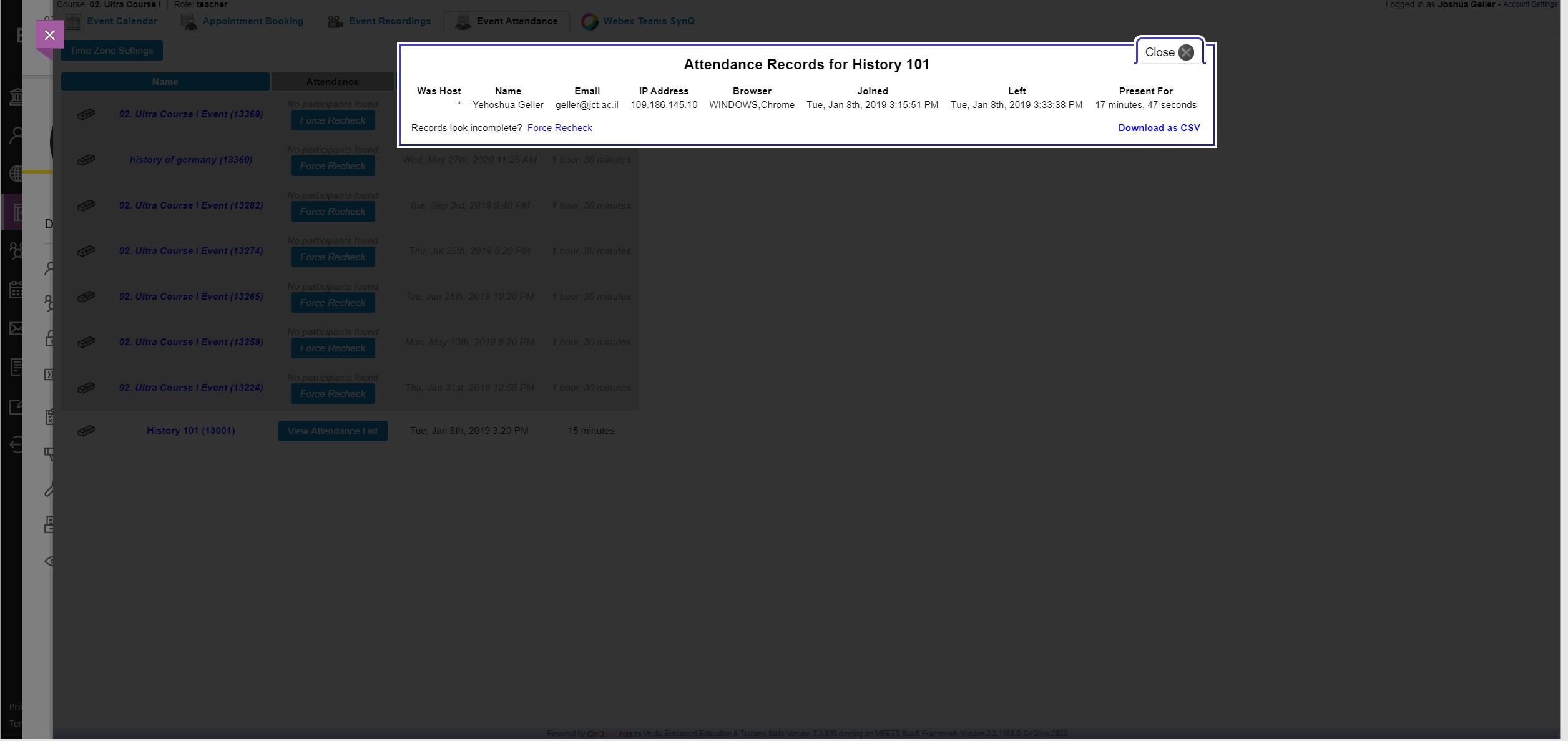Image resolution: width=1568 pixels, height=741 pixels.
Task: Click the Event Calendar grid icon
Action: point(74,21)
